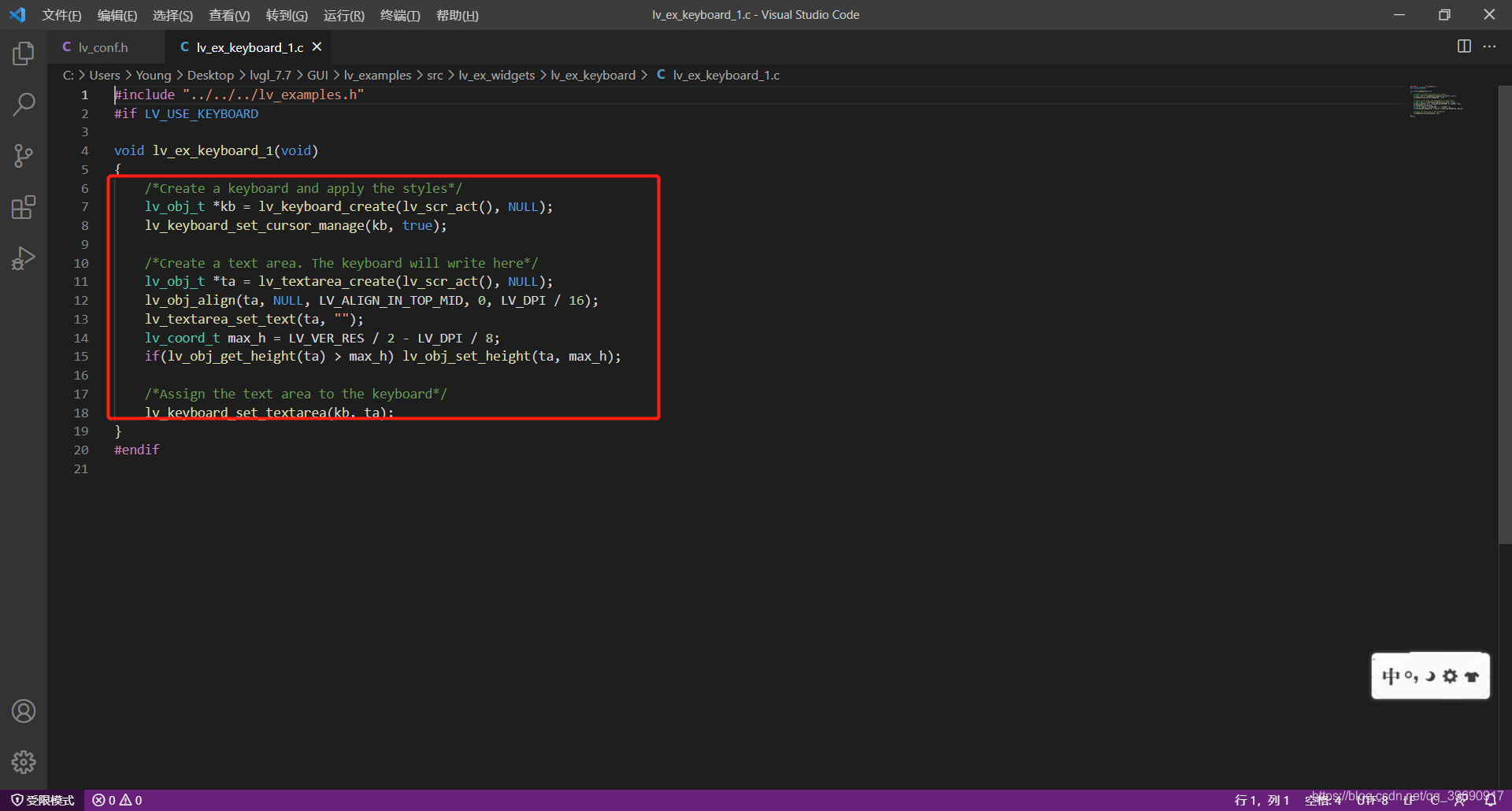Change the language mode C in status bar
The image size is (1512, 811).
pos(1435,800)
